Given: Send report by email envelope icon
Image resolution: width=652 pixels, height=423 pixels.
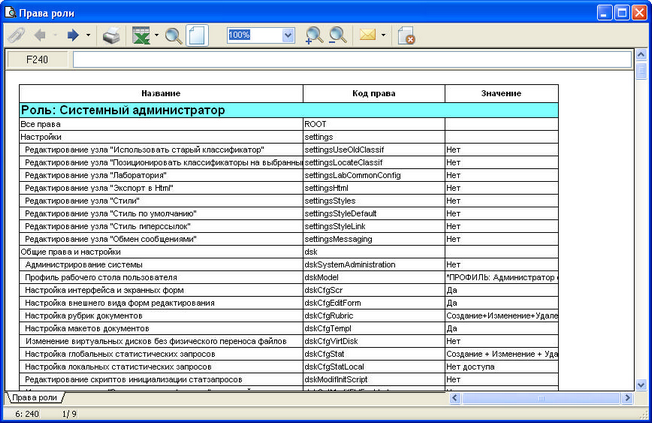Looking at the screenshot, I should pos(368,35).
